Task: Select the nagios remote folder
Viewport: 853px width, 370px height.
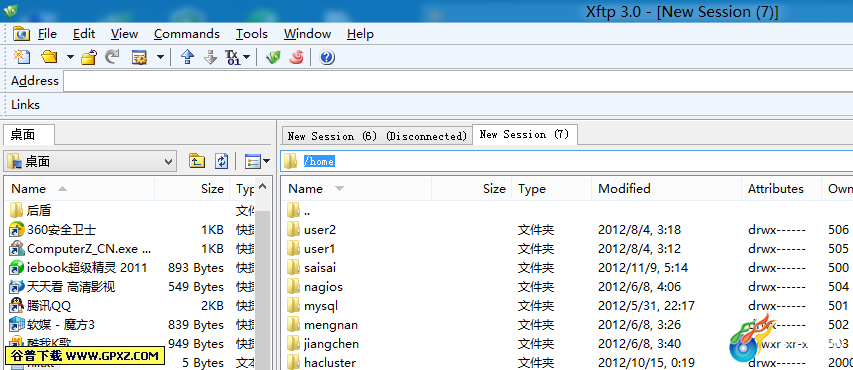Action: tap(323, 287)
